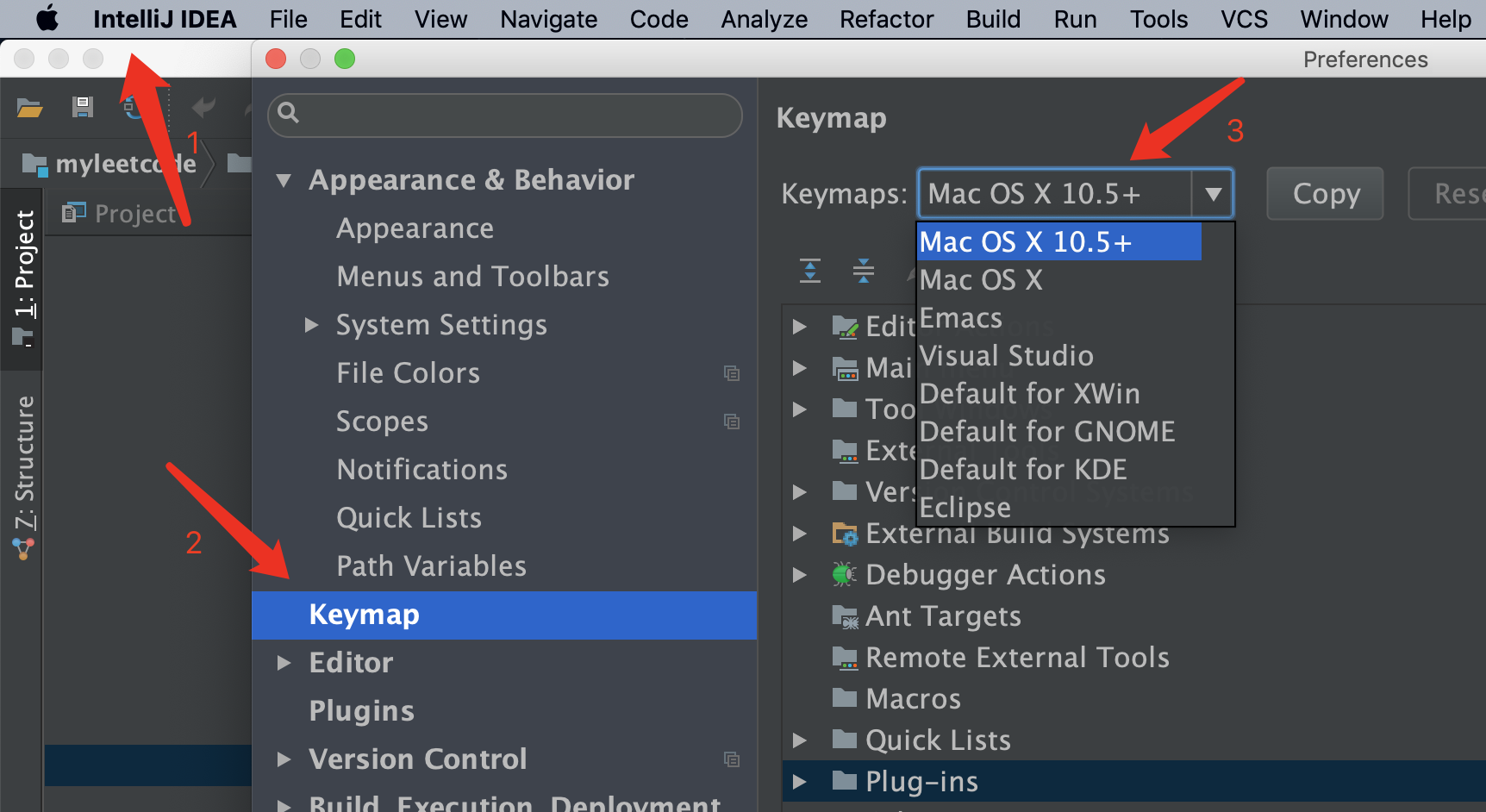Open the File Colors settings
This screenshot has width=1486, height=812.
(x=408, y=373)
